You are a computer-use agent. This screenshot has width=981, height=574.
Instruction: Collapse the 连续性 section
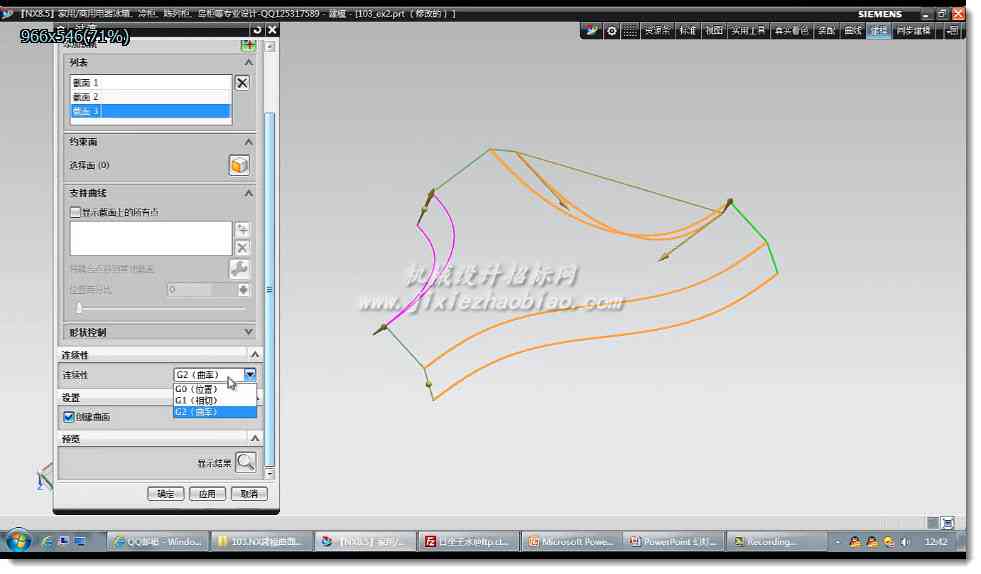255,354
